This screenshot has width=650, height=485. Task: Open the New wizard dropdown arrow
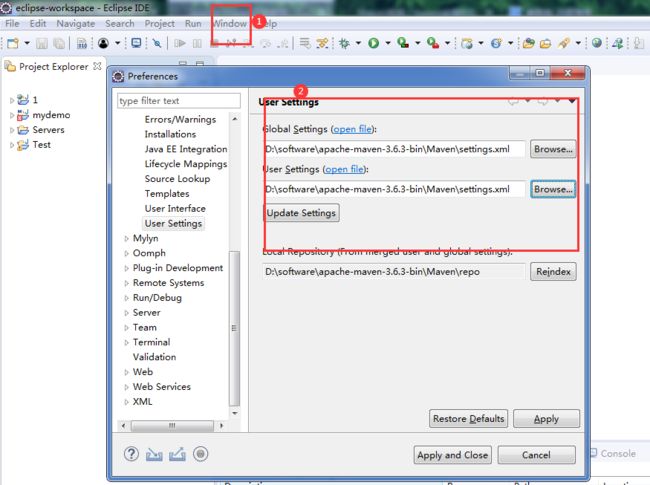27,43
